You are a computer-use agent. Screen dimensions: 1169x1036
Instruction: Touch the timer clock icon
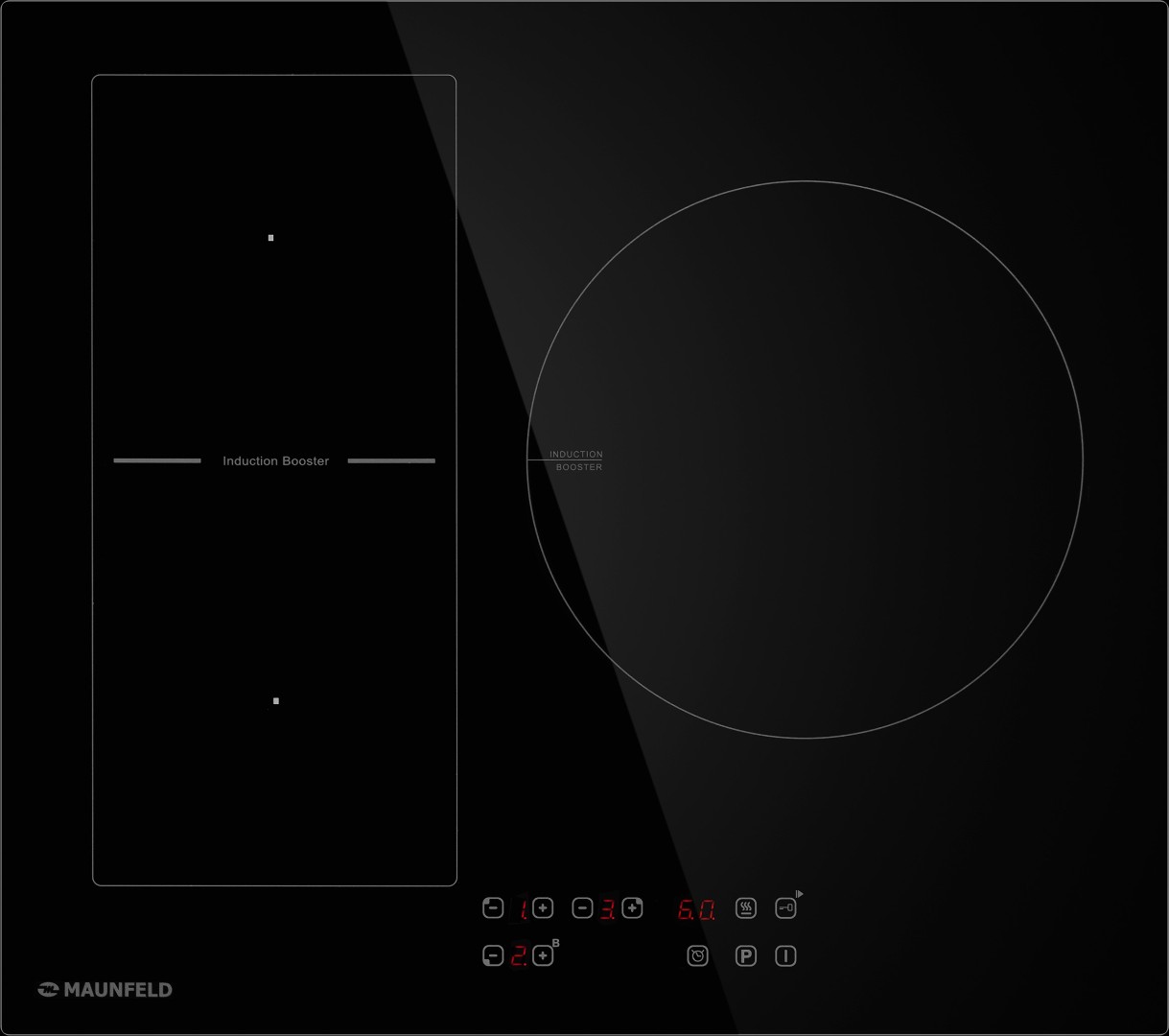697,955
